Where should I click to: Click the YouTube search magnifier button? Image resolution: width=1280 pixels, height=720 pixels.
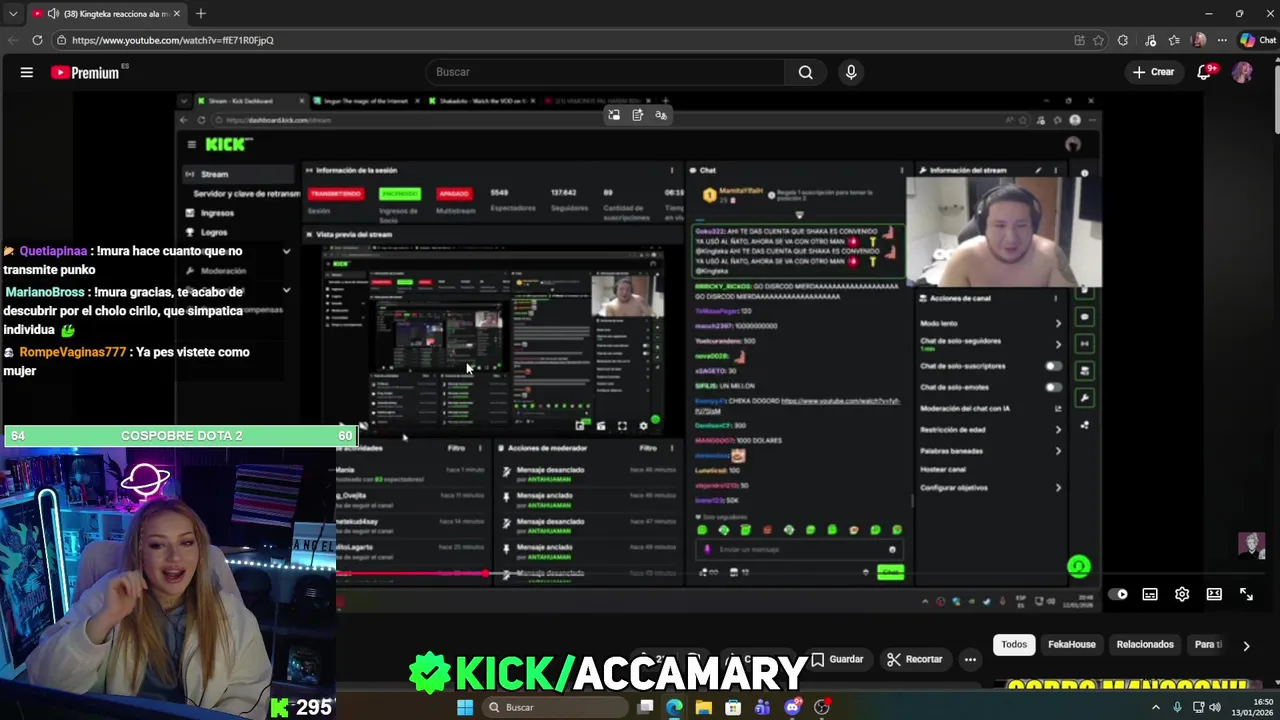(x=805, y=72)
